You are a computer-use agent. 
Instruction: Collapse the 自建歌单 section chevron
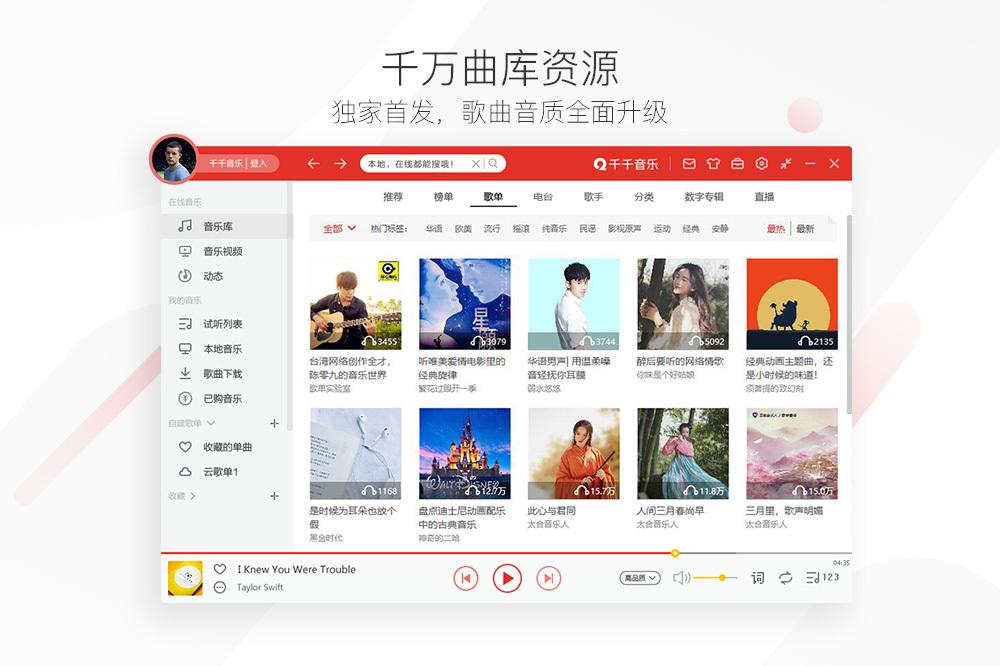211,423
